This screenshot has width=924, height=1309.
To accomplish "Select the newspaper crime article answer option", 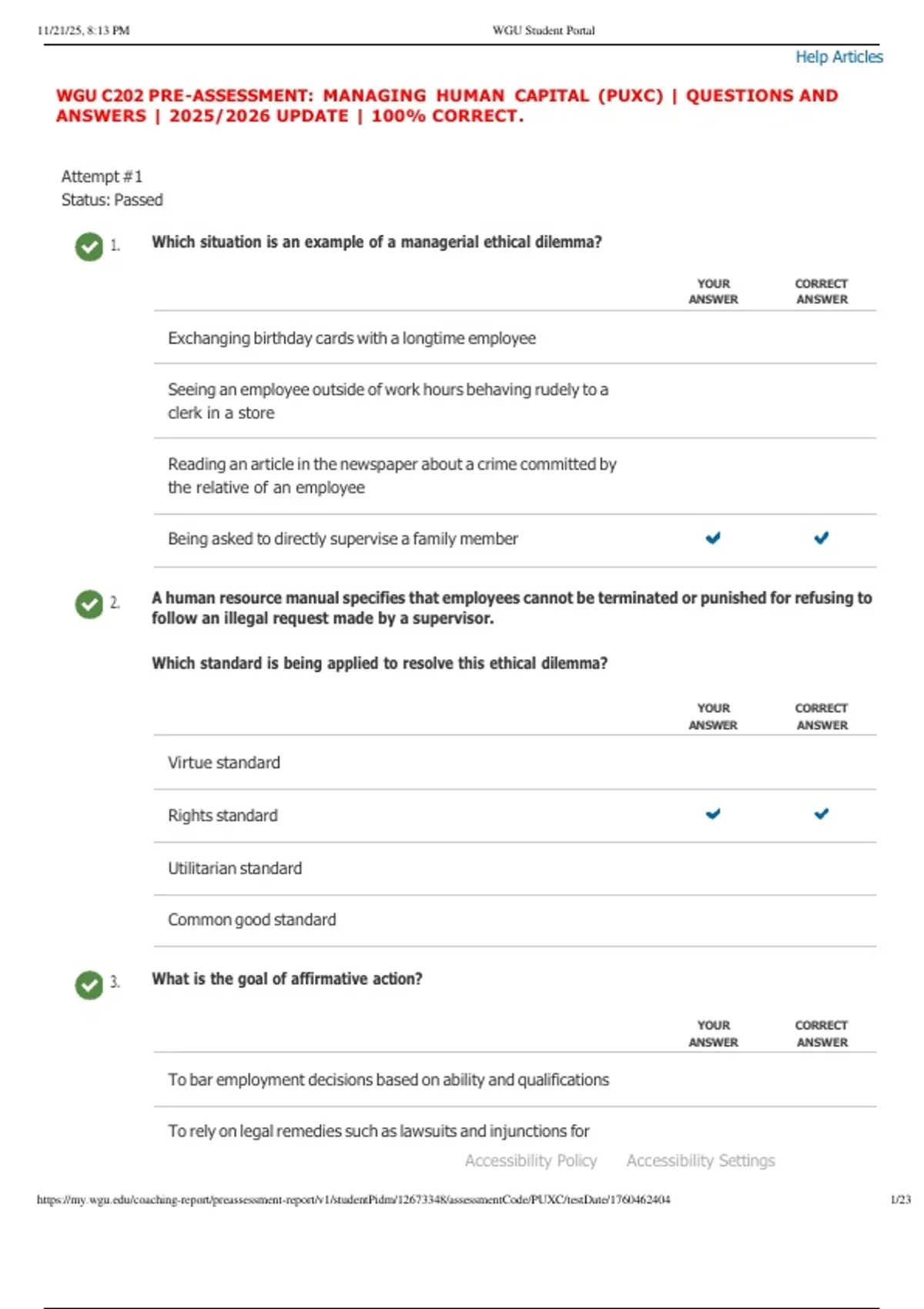I will point(514,476).
